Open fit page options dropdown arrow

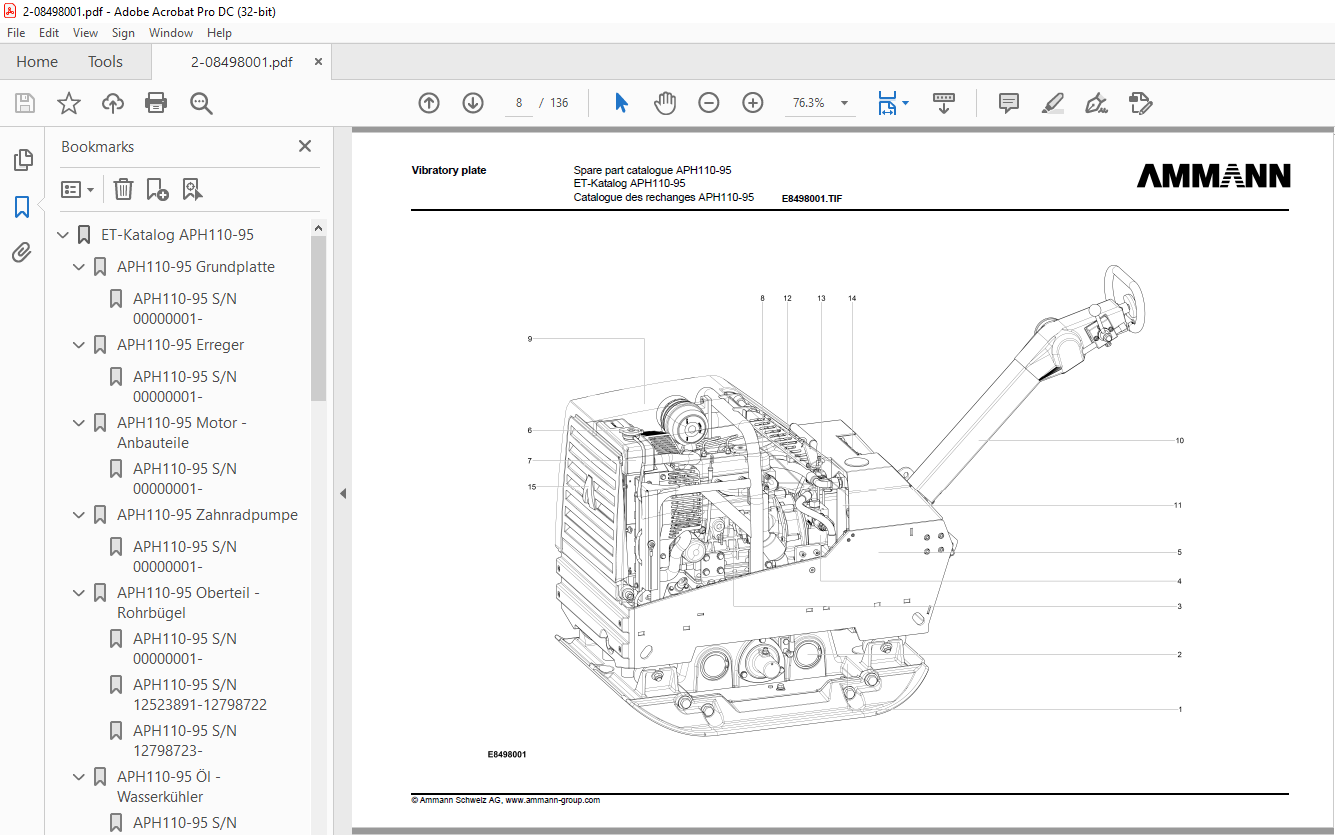[x=906, y=103]
